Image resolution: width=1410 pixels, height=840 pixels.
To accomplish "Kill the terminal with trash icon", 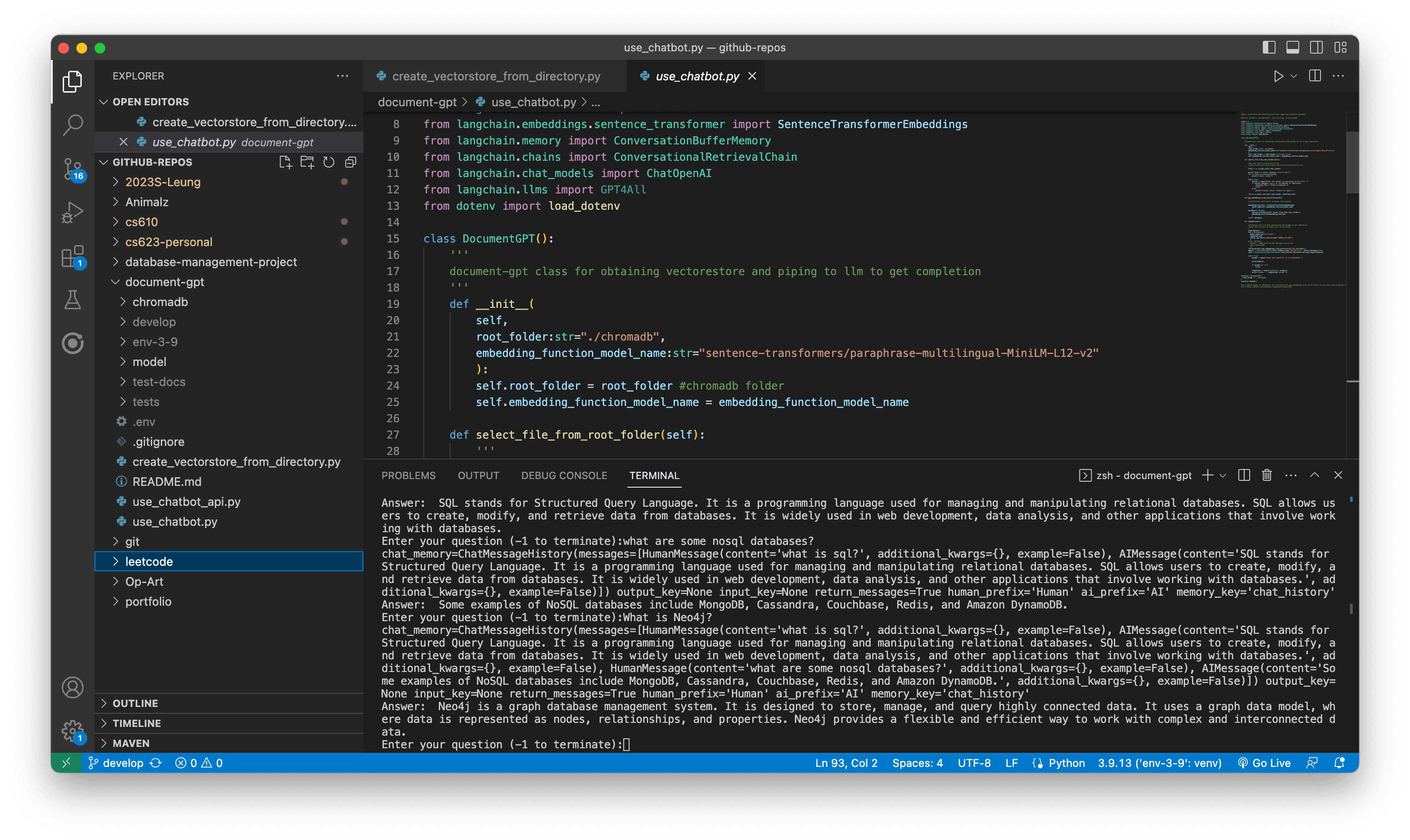I will (1267, 475).
